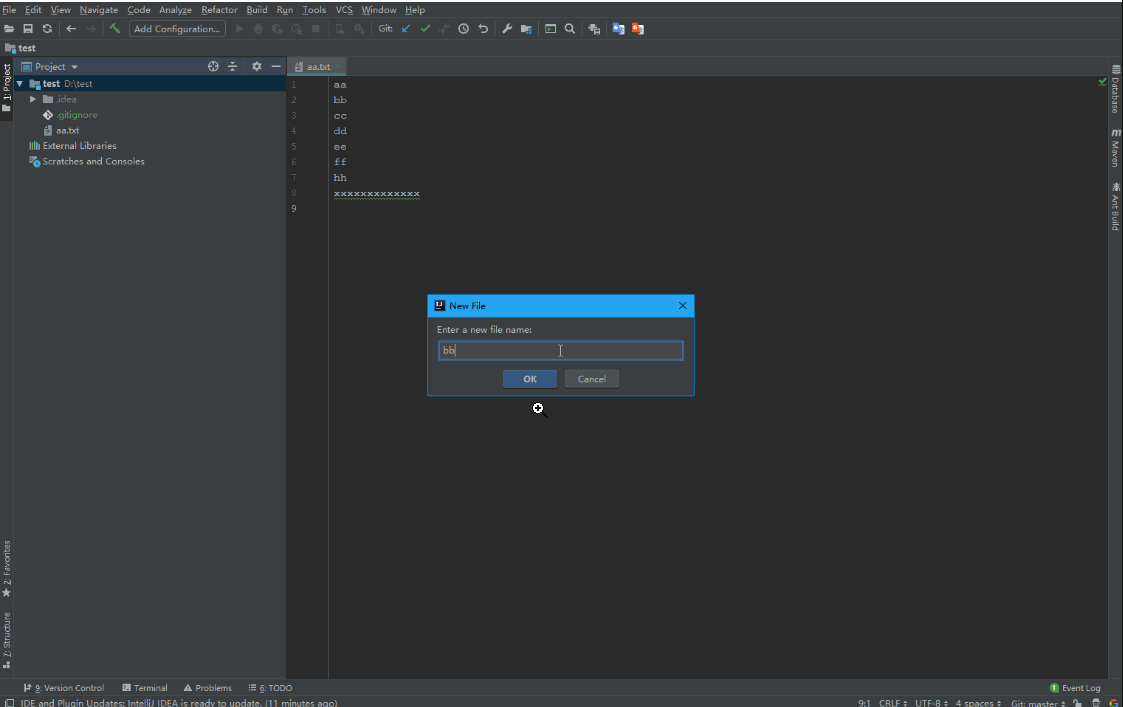Open Git Show History clock icon

463,29
